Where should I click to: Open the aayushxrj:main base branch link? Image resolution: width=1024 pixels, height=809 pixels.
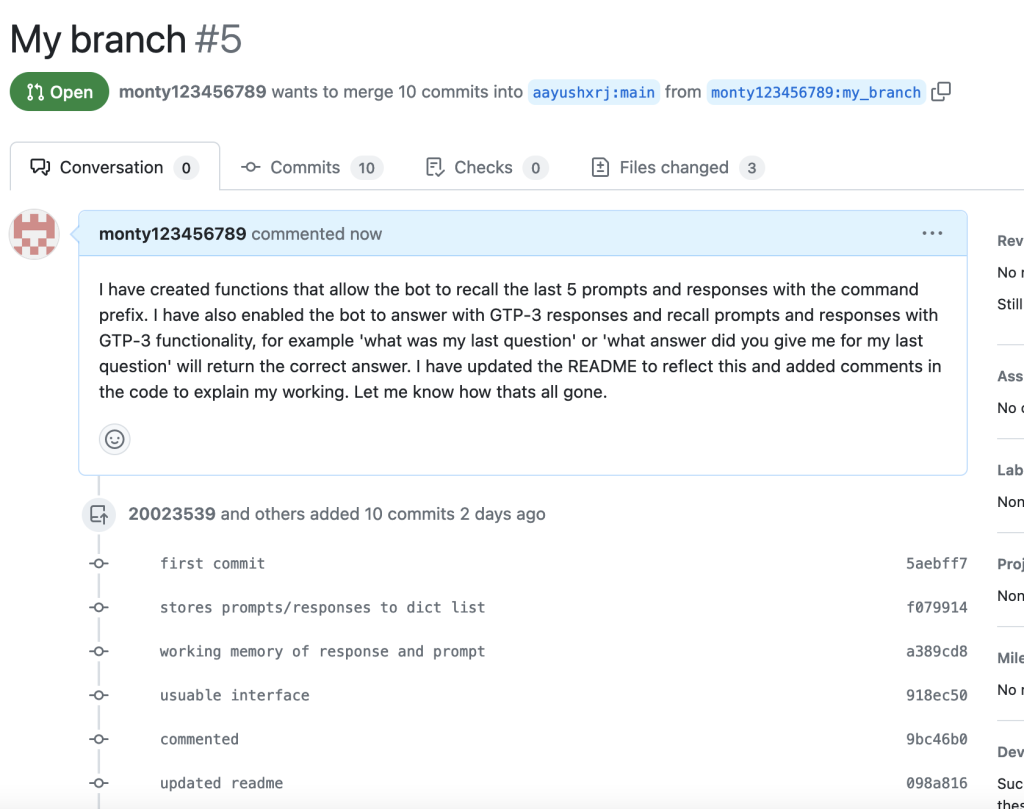tap(594, 93)
